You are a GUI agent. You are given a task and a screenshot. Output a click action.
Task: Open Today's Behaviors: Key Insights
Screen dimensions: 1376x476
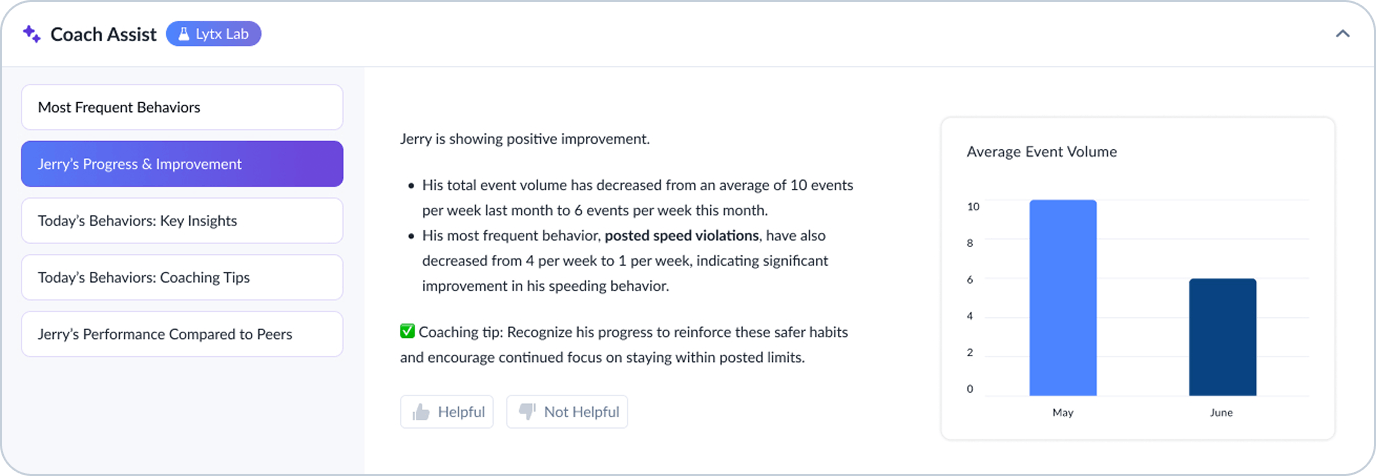pyautogui.click(x=182, y=221)
